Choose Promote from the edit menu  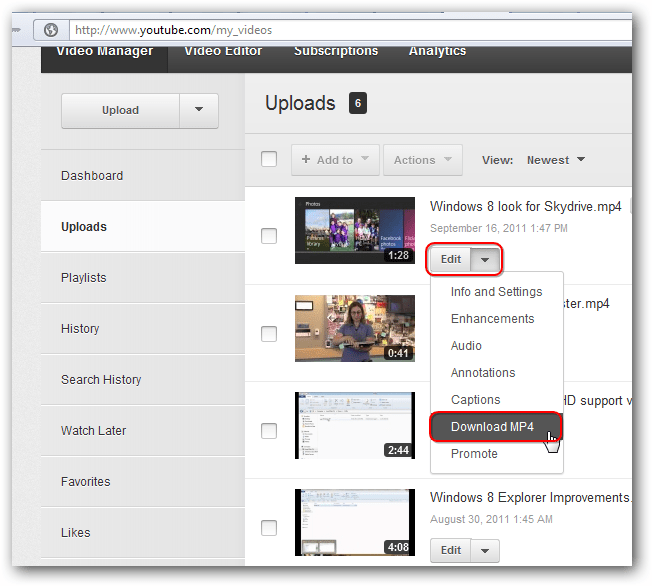pos(496,454)
